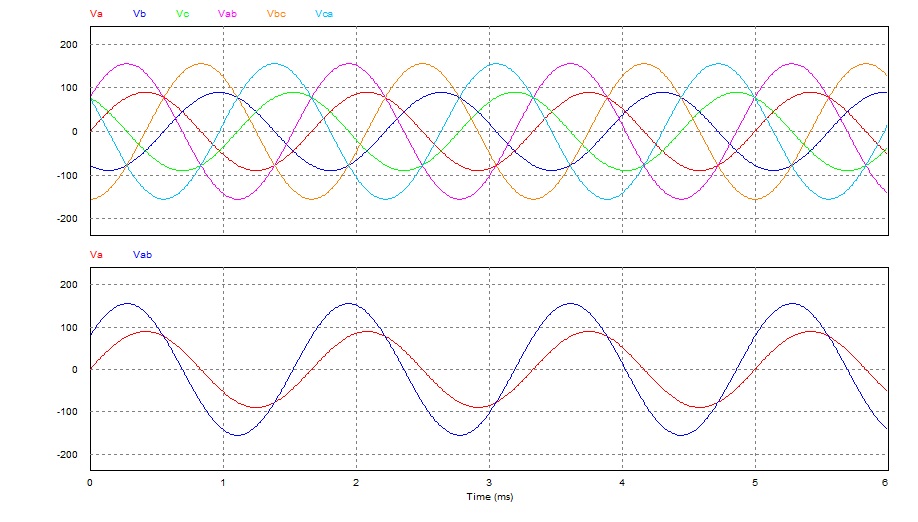Click the 5 tick on the time axis
918x522 pixels.
(x=755, y=483)
